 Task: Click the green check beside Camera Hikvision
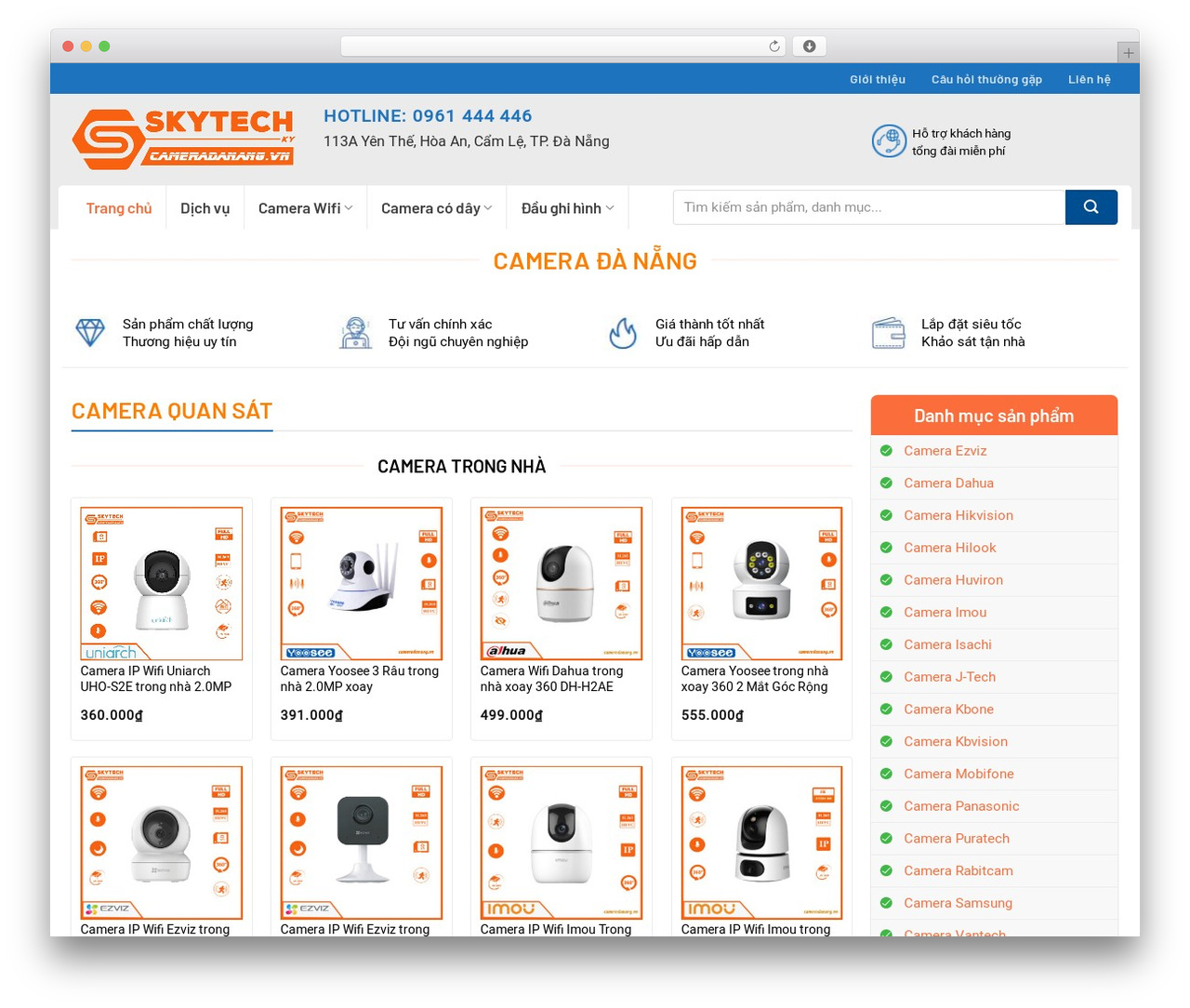coord(886,515)
